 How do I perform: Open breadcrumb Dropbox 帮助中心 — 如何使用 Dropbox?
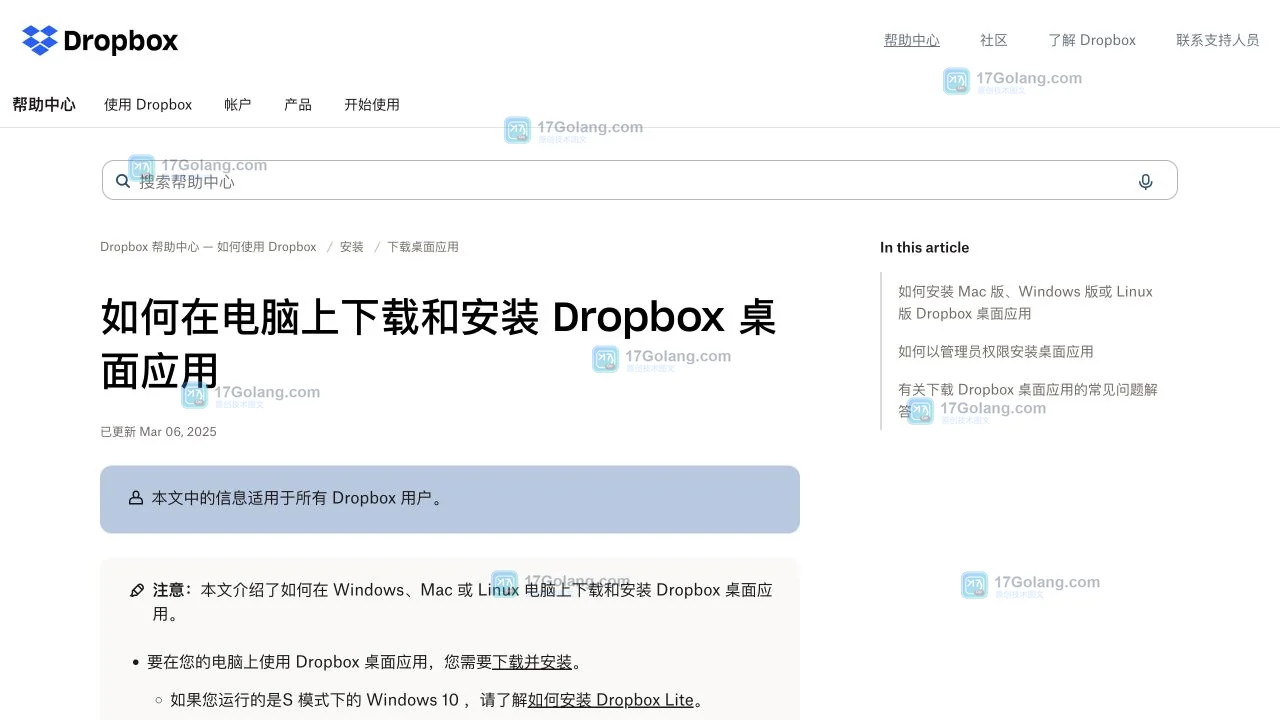[208, 247]
